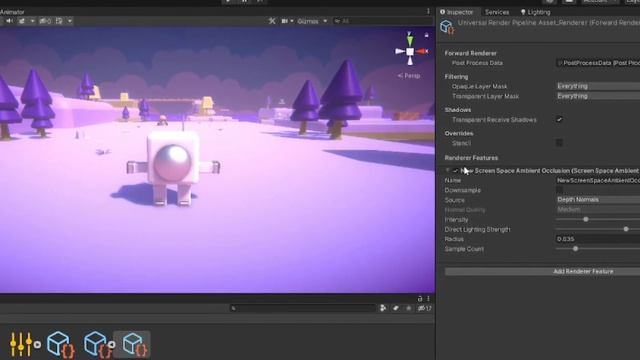The image size is (640, 360).
Task: Open component editor tools wrench icon
Action: tap(272, 21)
